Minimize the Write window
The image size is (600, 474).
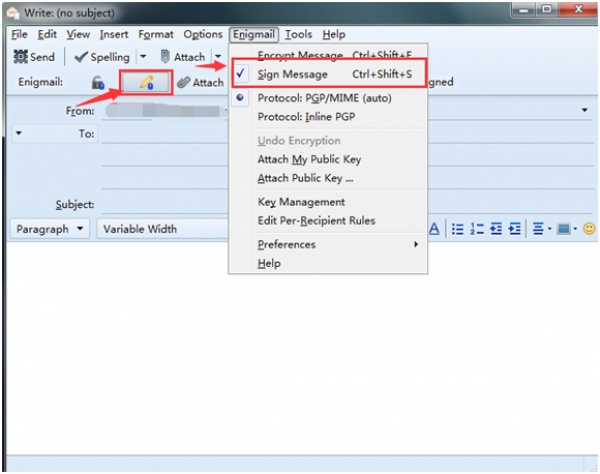pyautogui.click(x=524, y=10)
